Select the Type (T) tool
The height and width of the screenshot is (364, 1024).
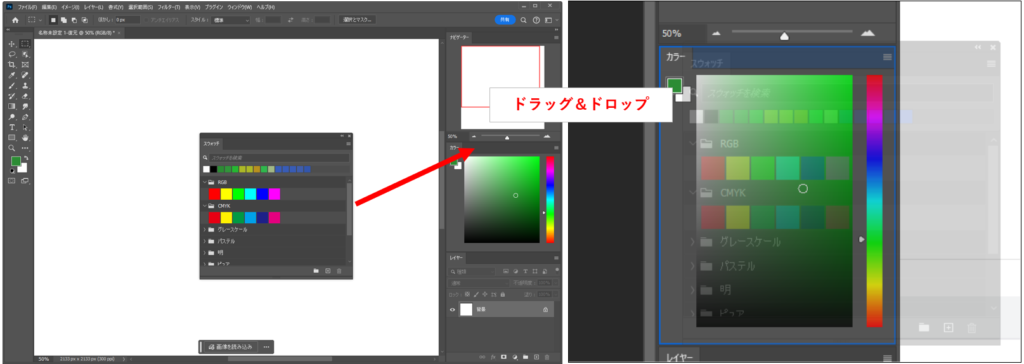click(12, 127)
